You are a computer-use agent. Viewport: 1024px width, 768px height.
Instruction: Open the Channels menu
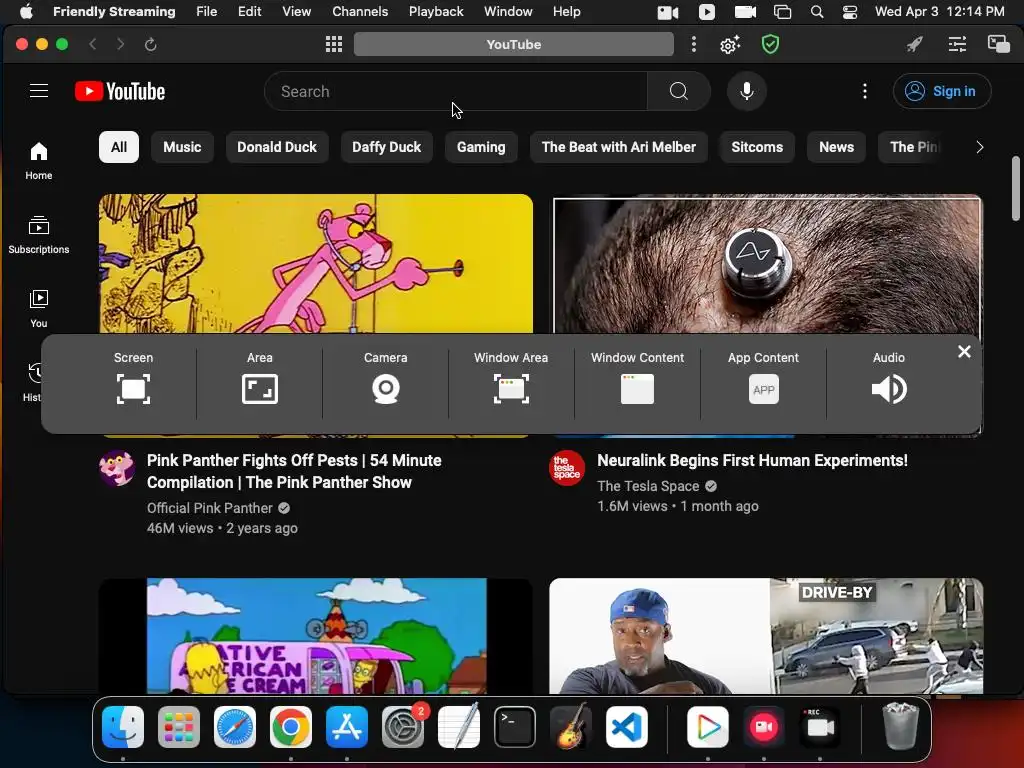360,11
